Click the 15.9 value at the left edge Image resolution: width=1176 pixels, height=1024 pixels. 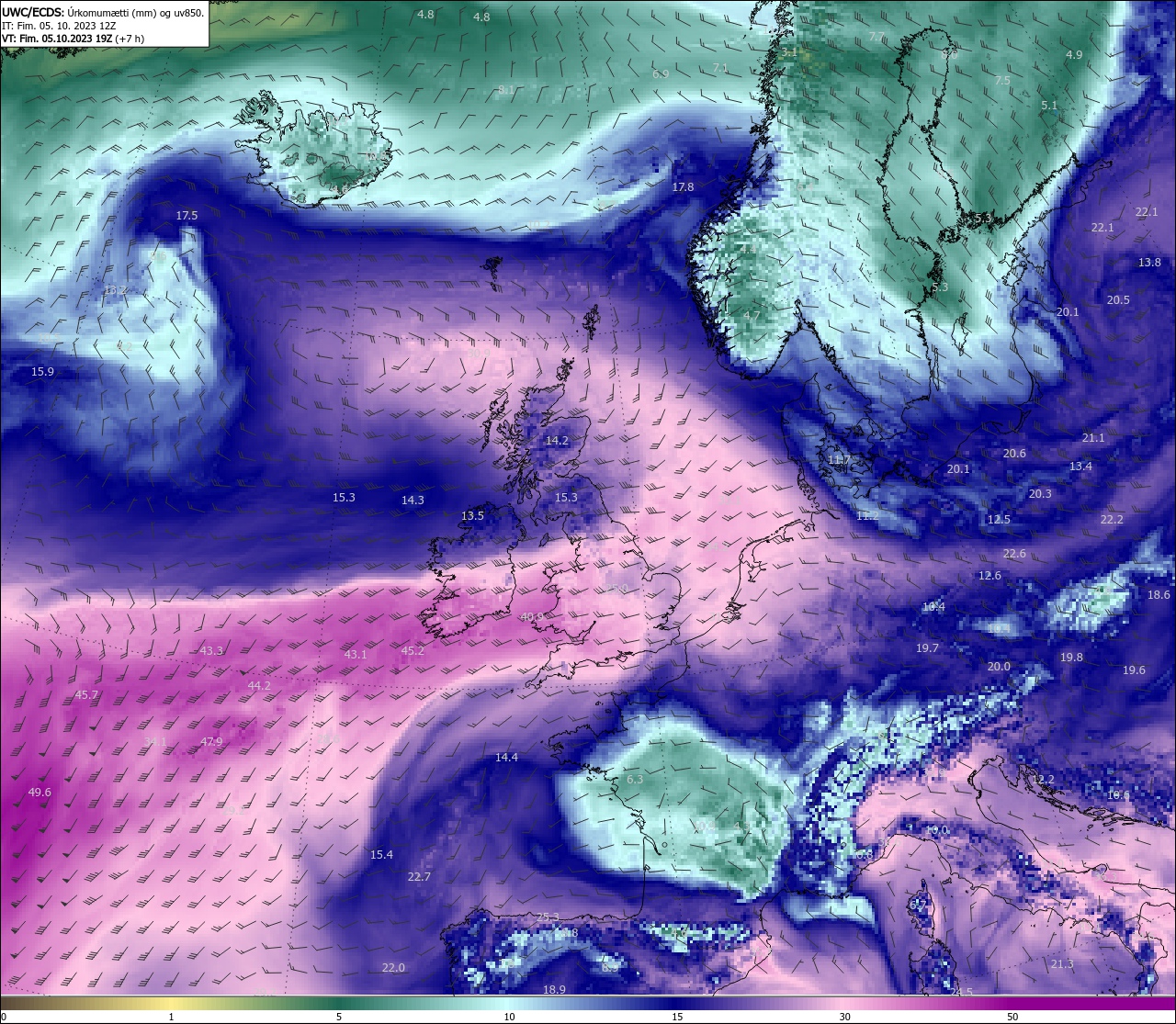[42, 371]
